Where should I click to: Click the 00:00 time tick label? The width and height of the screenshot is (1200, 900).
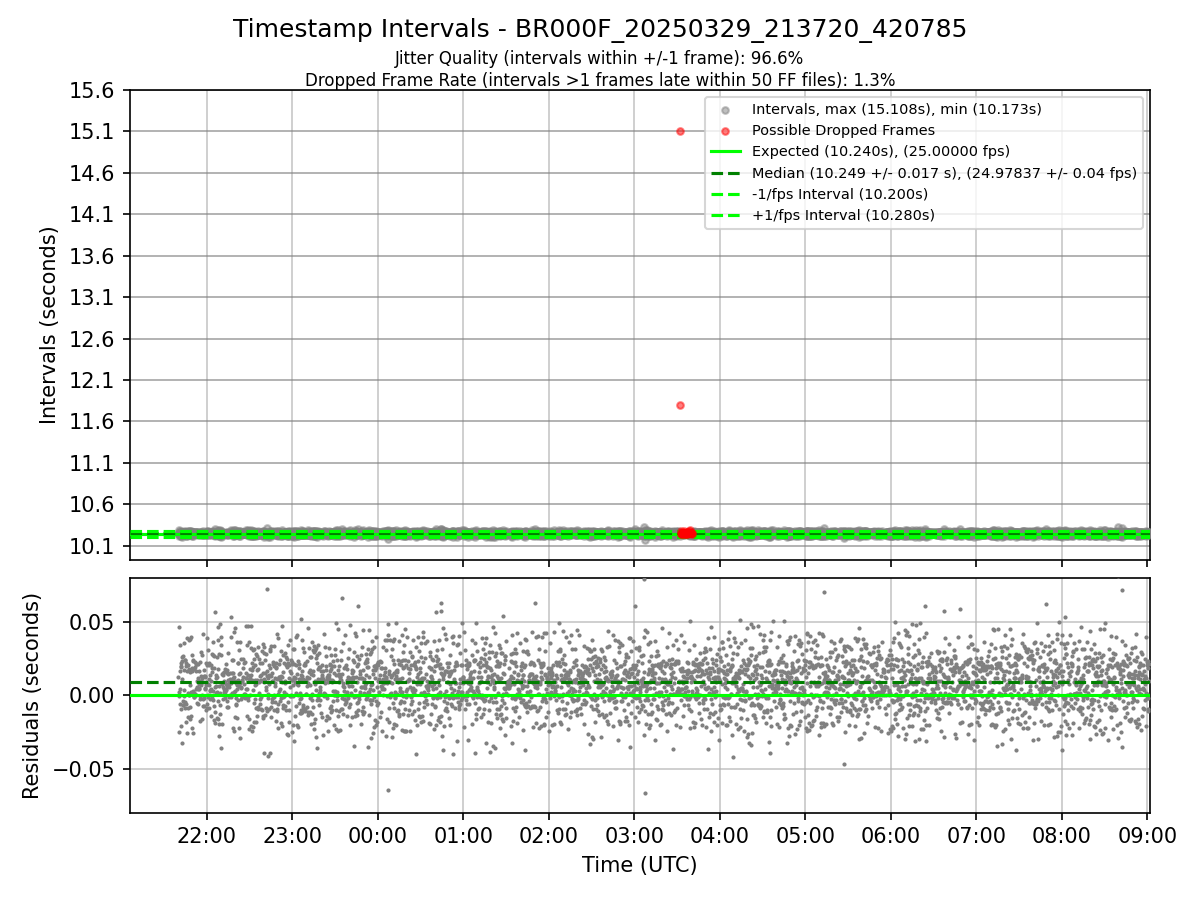(378, 835)
